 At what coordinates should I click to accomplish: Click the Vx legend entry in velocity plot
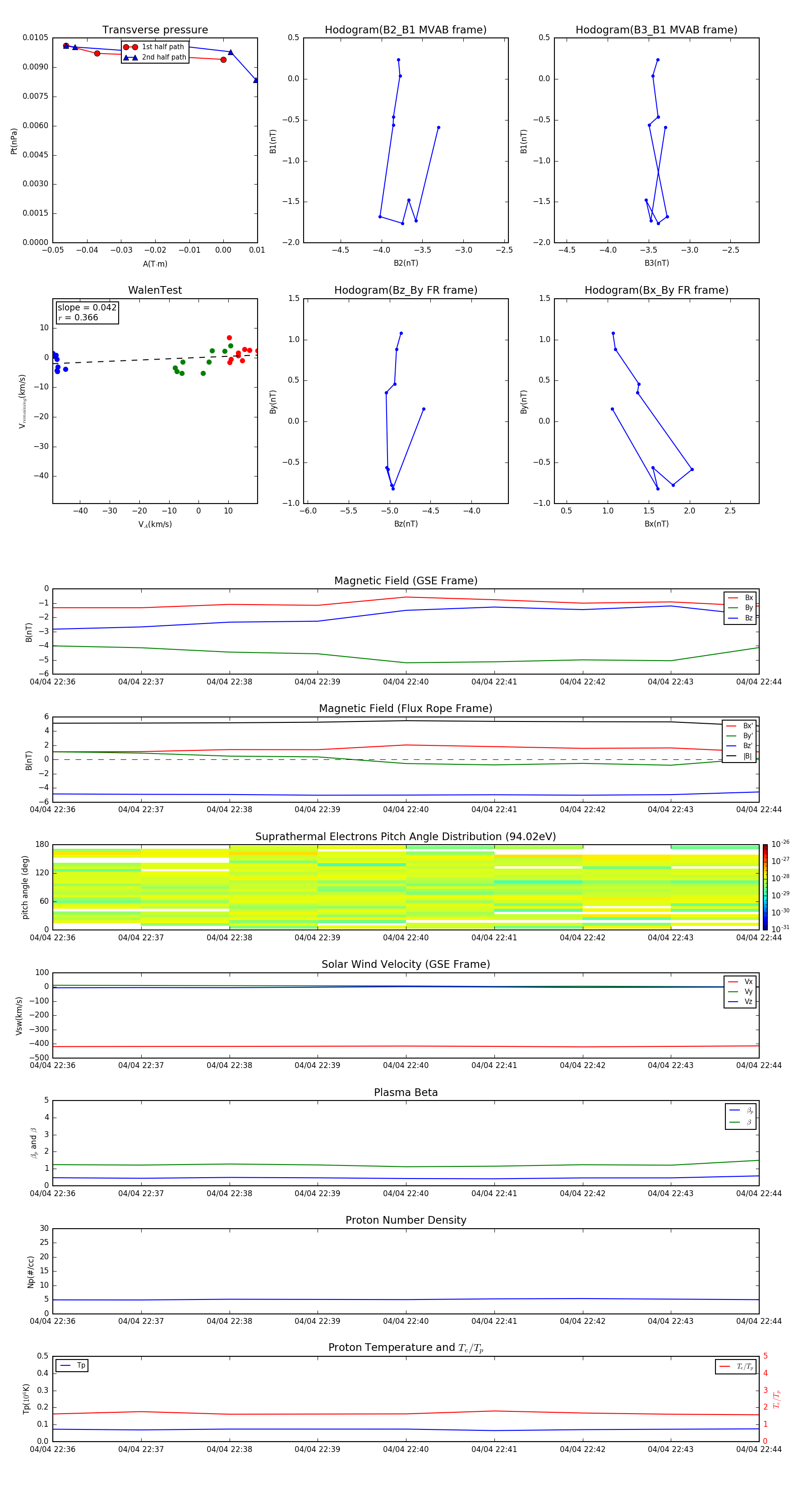(740, 981)
